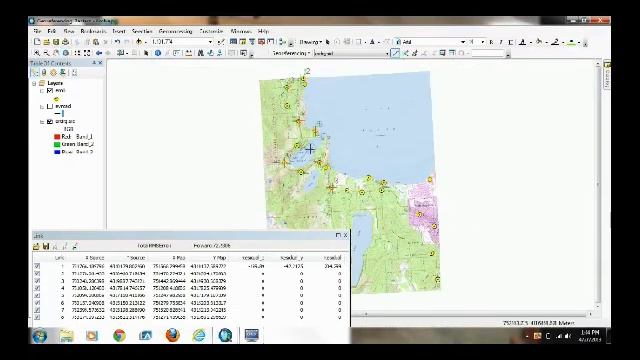The image size is (640, 360).
Task: Click Load links icon in Link table
Action: [x=36, y=246]
